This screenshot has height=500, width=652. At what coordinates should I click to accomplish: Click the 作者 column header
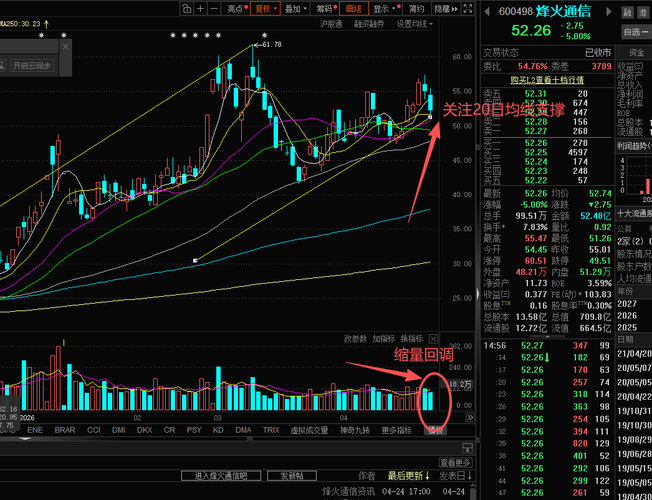[x=366, y=475]
